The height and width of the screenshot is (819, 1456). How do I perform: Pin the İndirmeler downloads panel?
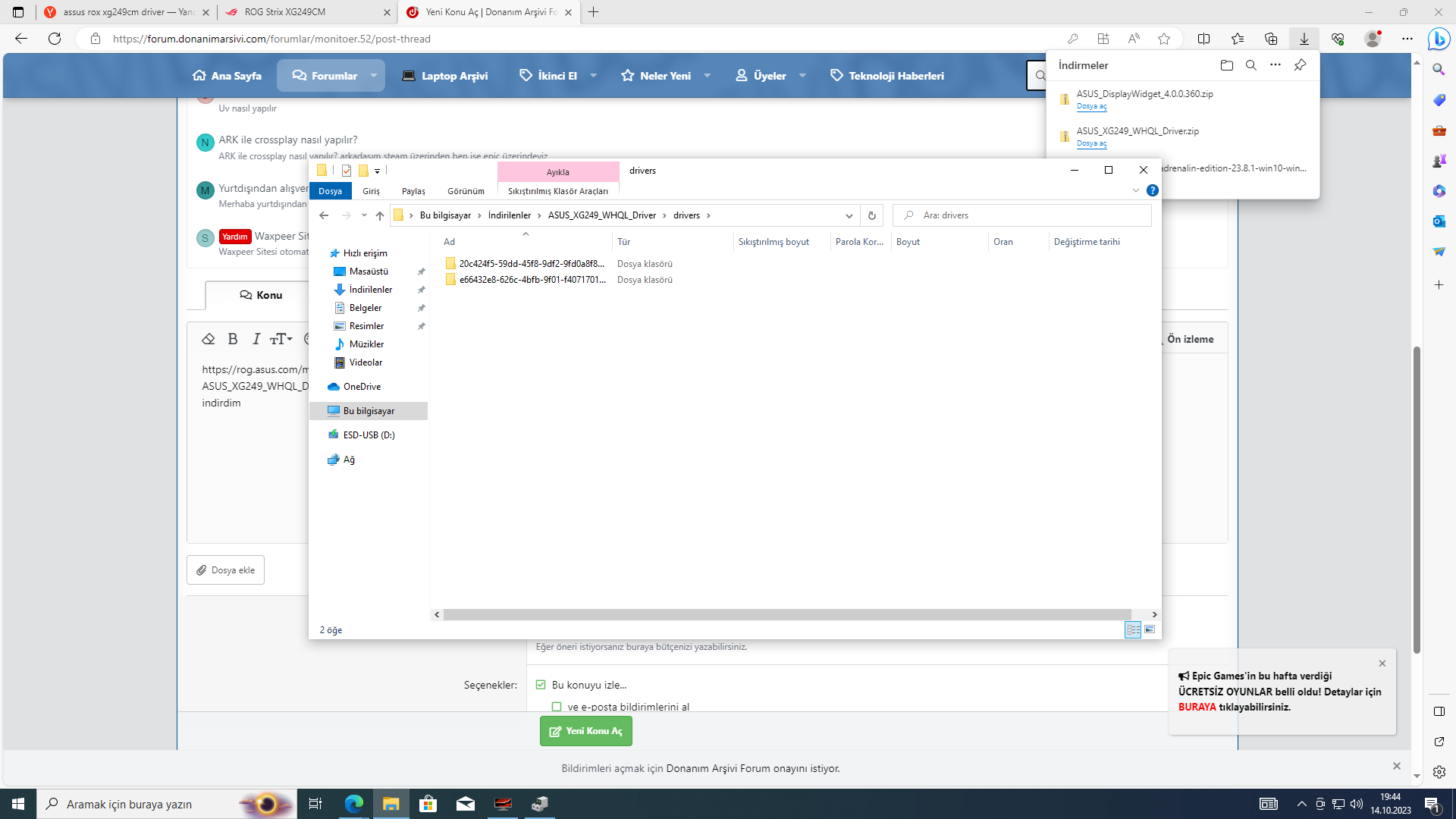[x=1300, y=65]
